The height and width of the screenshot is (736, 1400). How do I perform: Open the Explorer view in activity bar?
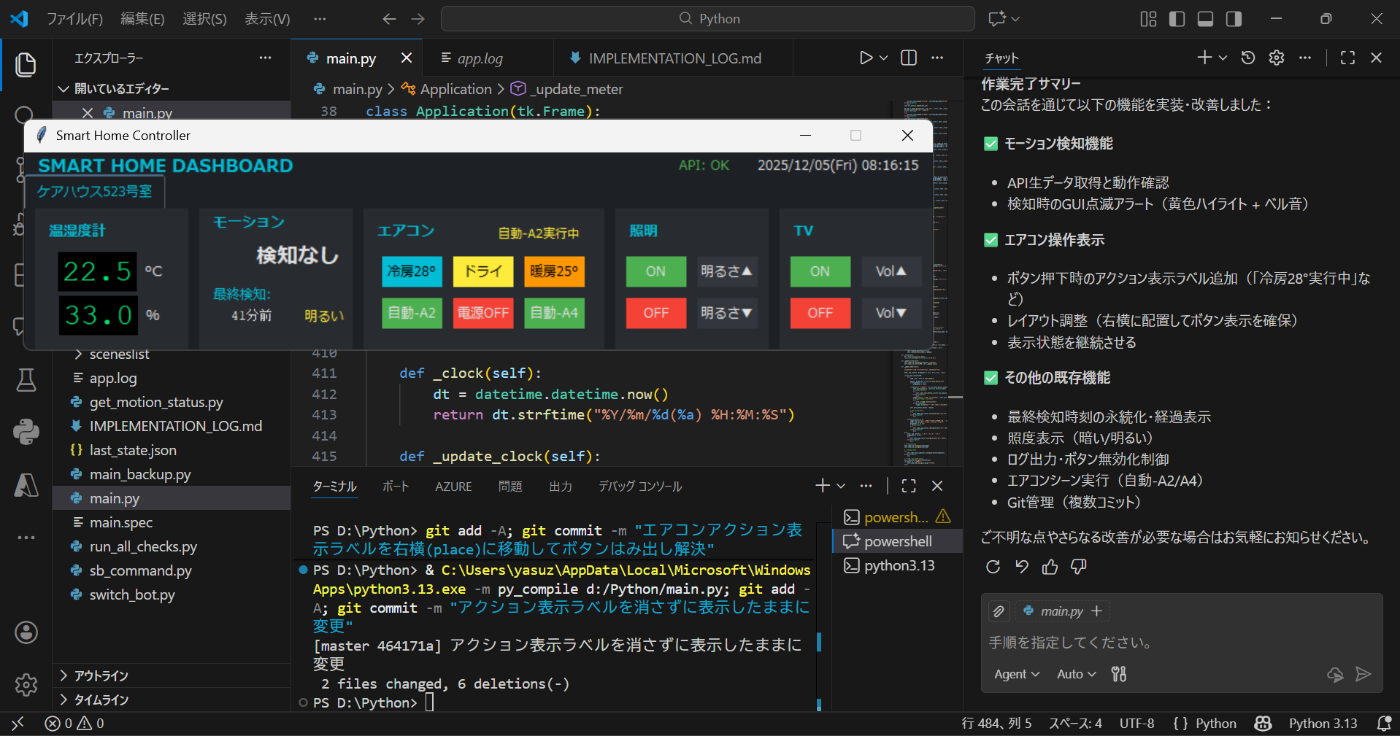click(x=26, y=64)
